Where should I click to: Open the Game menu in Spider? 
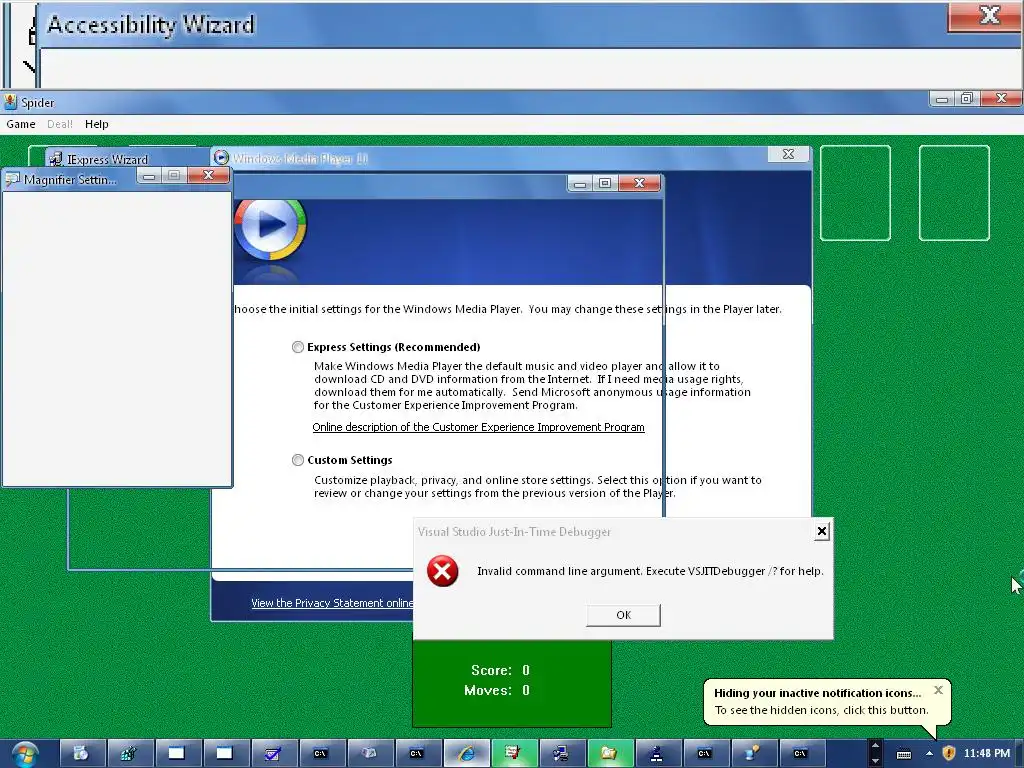[x=21, y=124]
